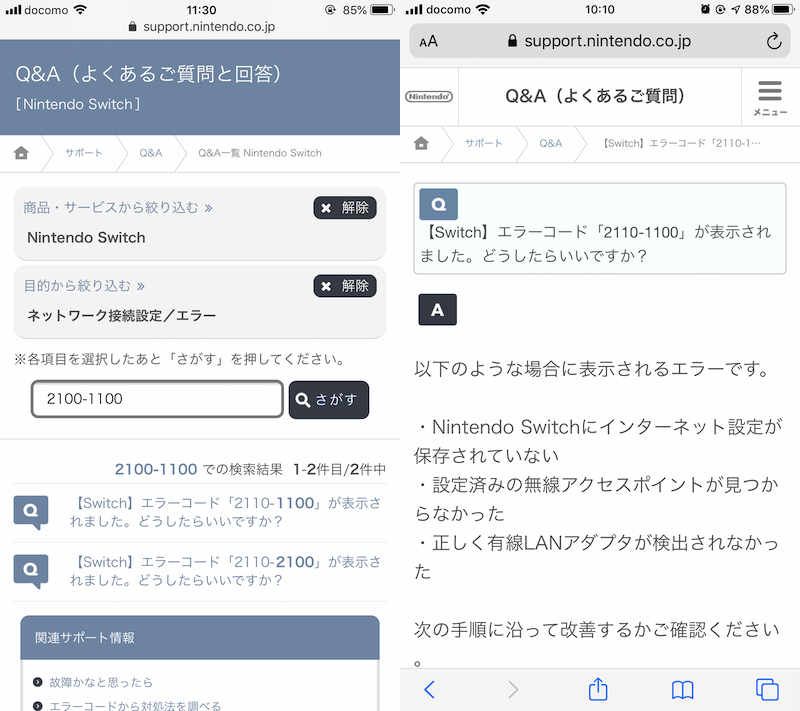The height and width of the screenshot is (711, 800).
Task: Click the Nintendo logo
Action: [429, 96]
